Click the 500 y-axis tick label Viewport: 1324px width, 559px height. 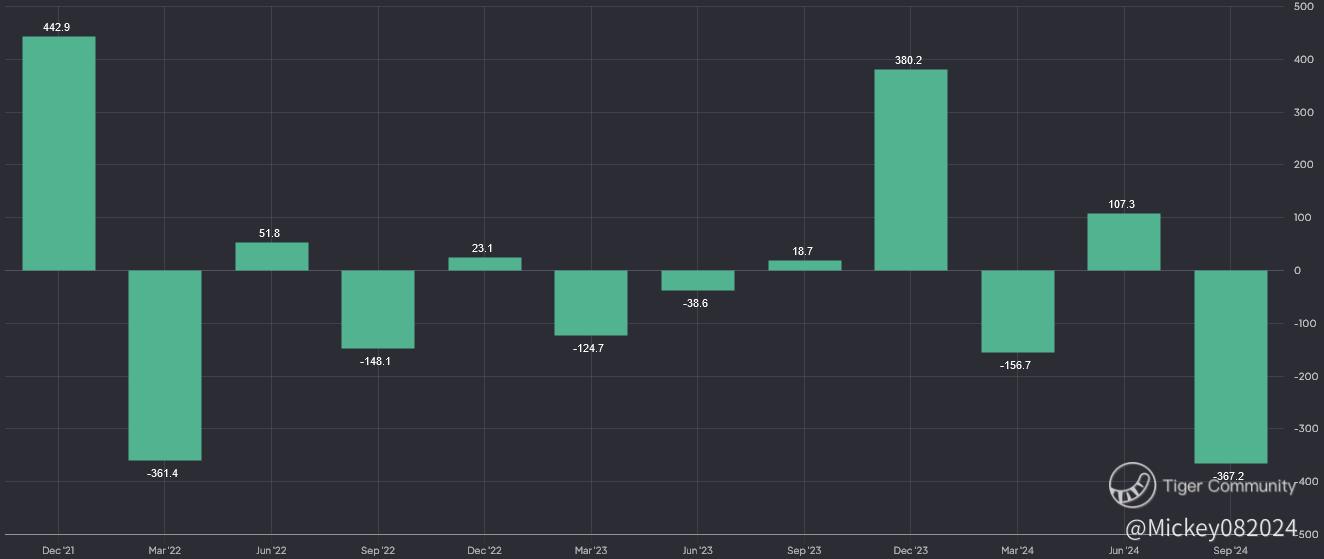coord(1304,7)
